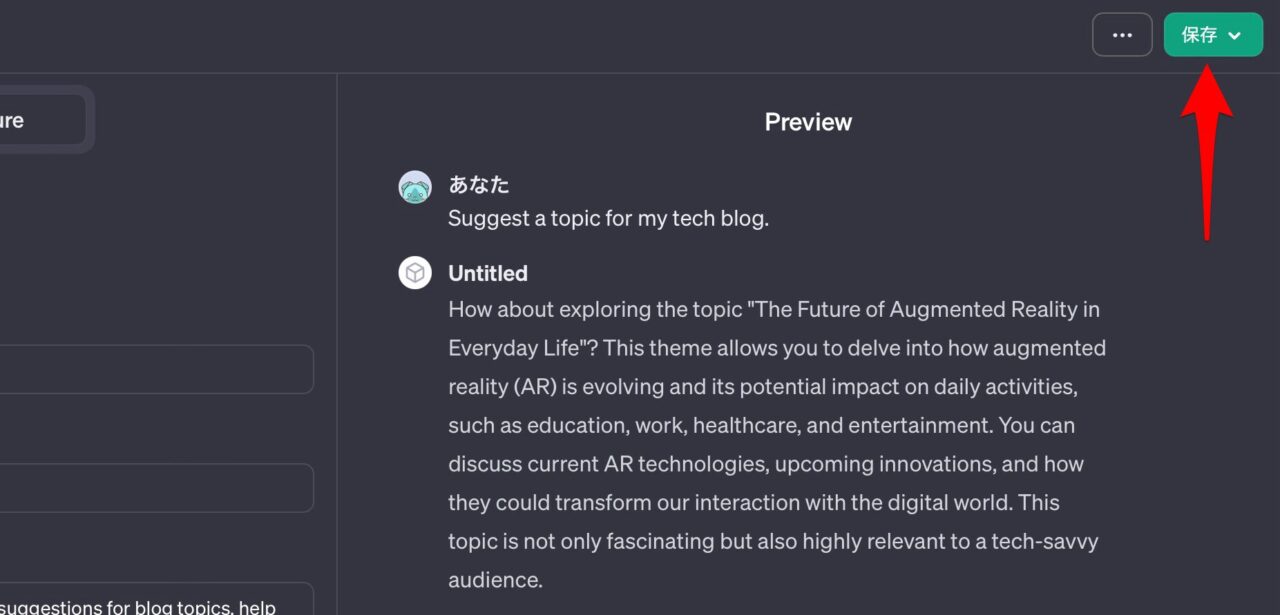The width and height of the screenshot is (1280, 615).
Task: Expand the chevron on the 保存 button
Action: tap(1235, 36)
